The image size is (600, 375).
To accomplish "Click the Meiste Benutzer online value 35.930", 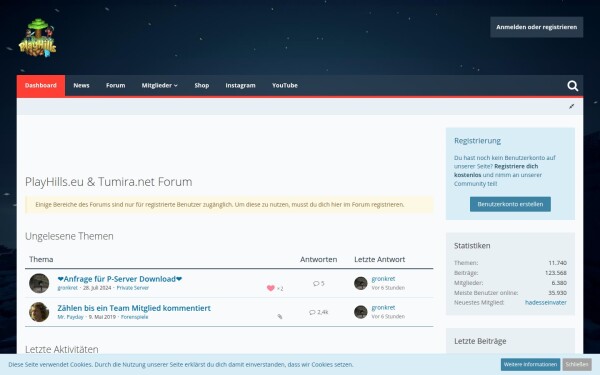I will coord(558,293).
